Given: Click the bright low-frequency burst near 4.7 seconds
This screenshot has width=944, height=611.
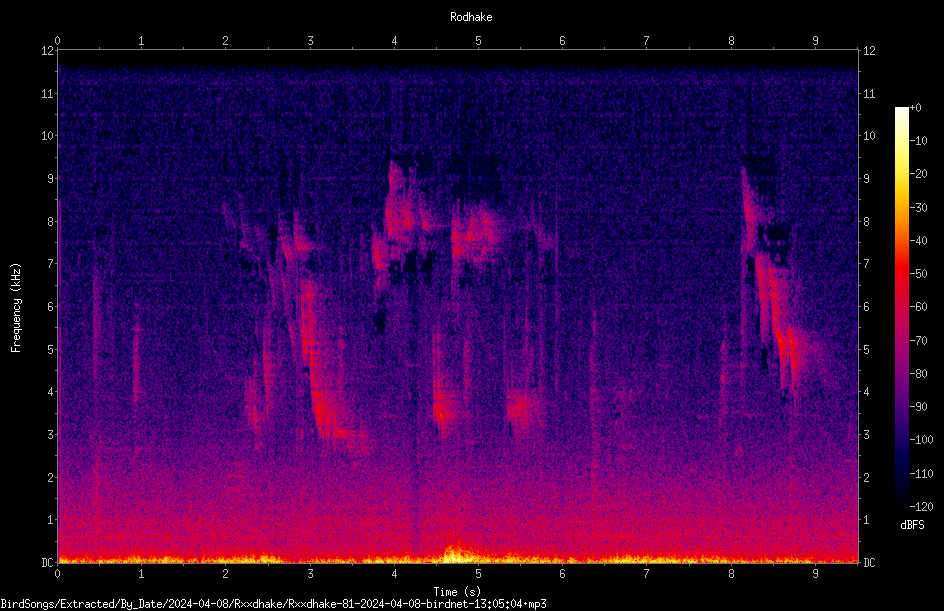Looking at the screenshot, I should pos(458,553).
